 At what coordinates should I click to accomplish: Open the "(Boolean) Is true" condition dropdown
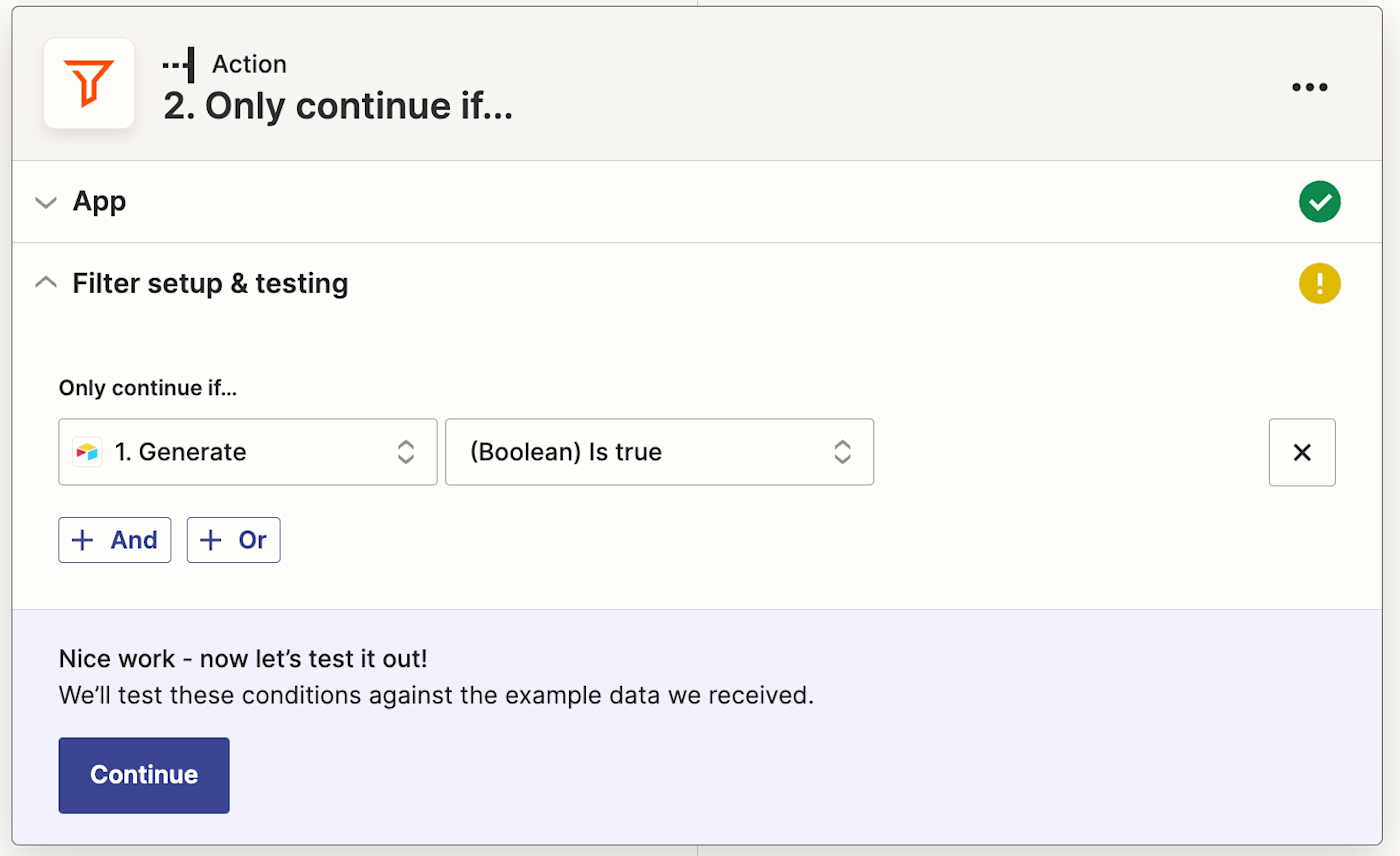640,452
